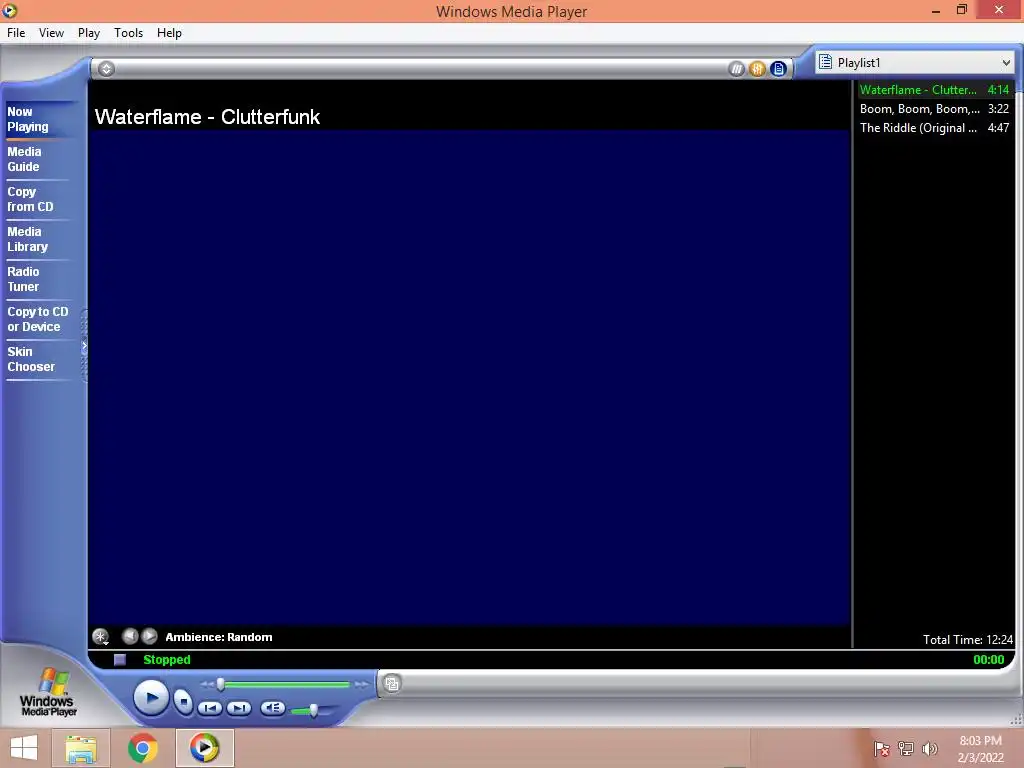1024x768 pixels.
Task: Open the File menu
Action: pos(16,33)
